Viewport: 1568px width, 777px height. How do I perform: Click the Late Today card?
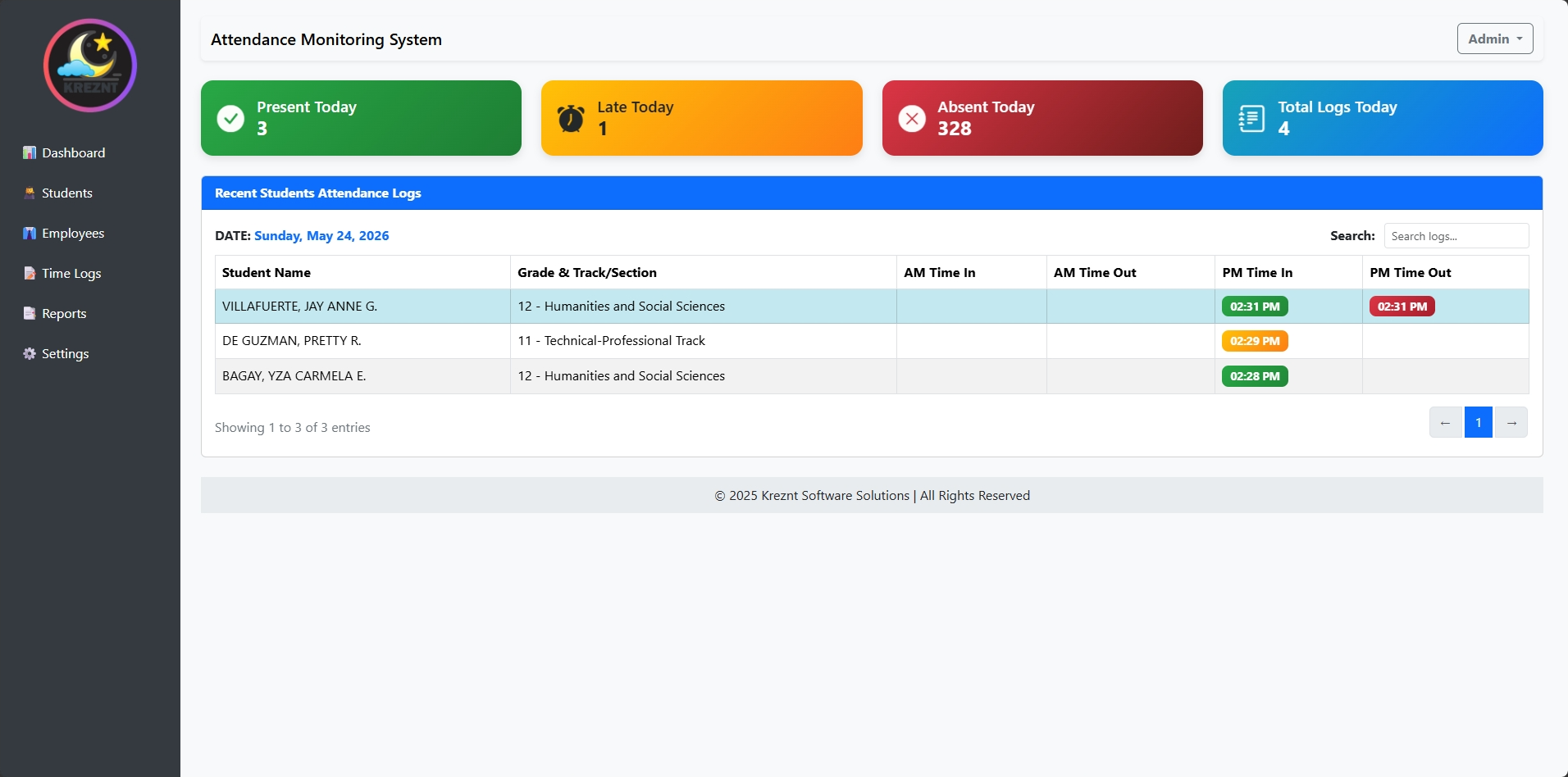(x=702, y=118)
